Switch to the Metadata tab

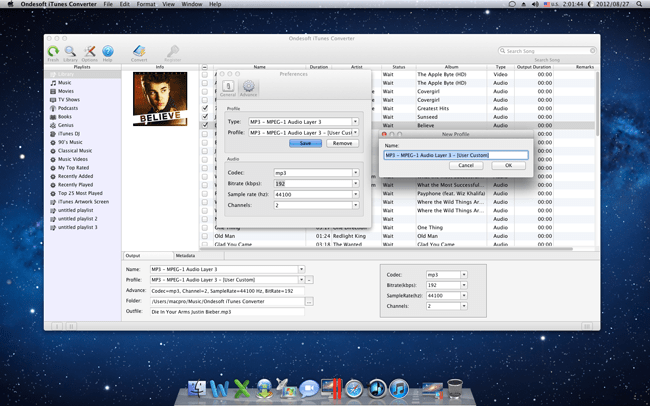point(199,256)
